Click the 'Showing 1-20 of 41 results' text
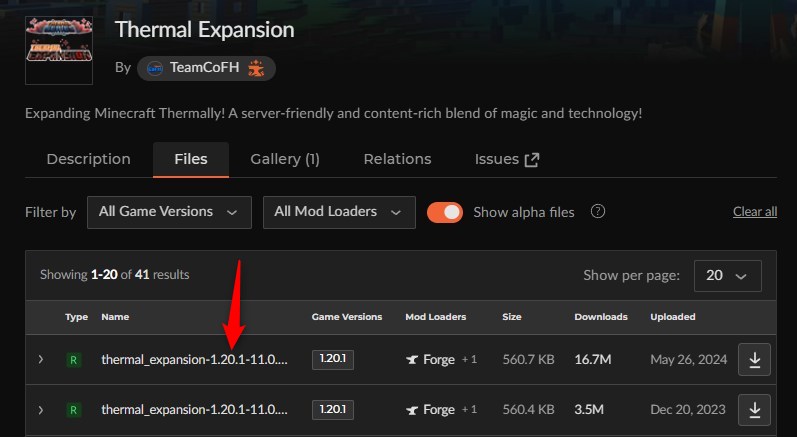797x437 pixels. [x=114, y=275]
